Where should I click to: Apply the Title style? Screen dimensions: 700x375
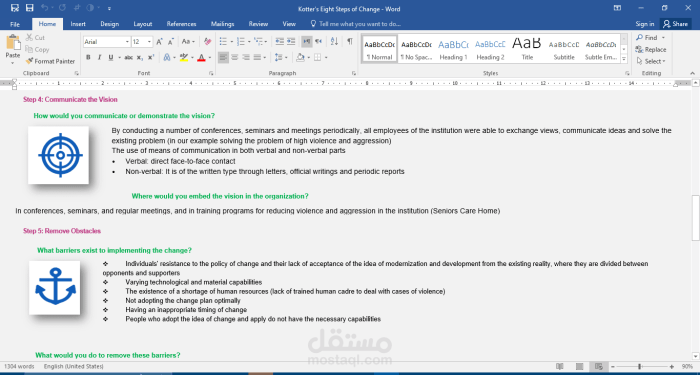(527, 49)
